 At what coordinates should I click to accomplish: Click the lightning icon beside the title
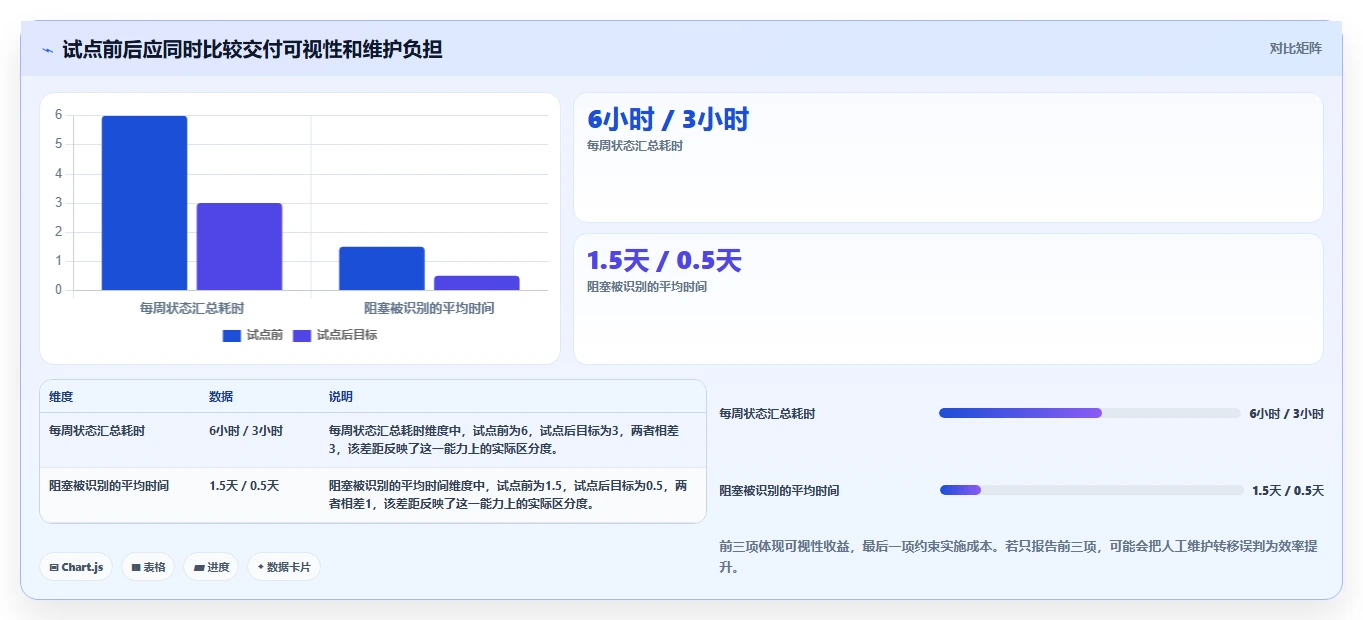[47, 50]
